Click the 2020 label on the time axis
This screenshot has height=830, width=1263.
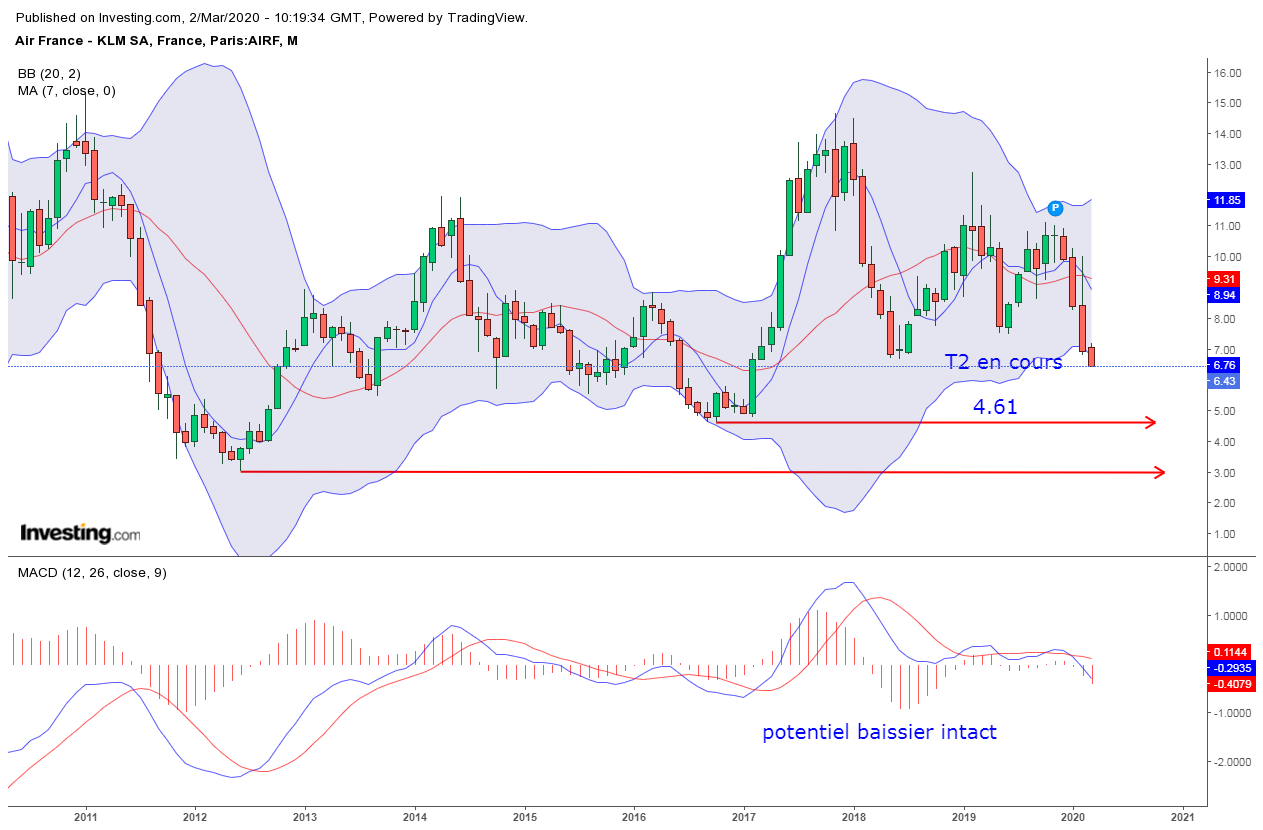(1073, 816)
